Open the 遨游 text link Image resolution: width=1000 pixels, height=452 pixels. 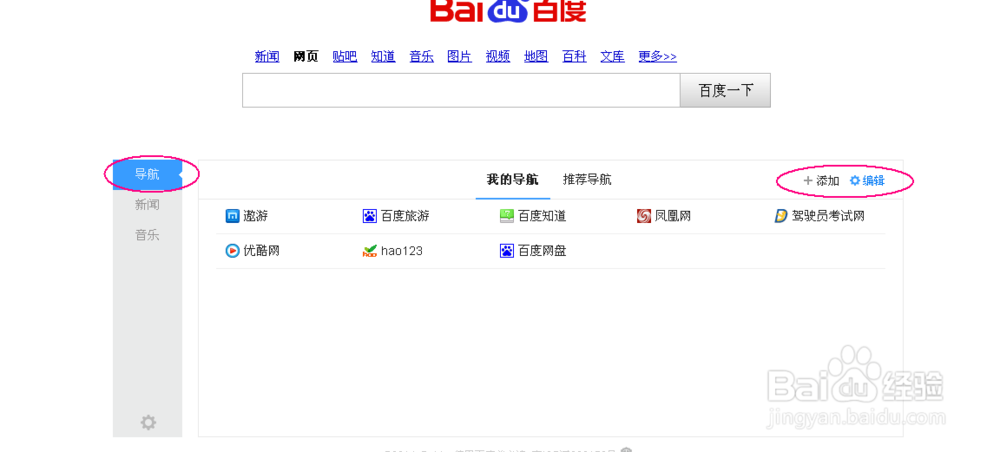pos(256,216)
